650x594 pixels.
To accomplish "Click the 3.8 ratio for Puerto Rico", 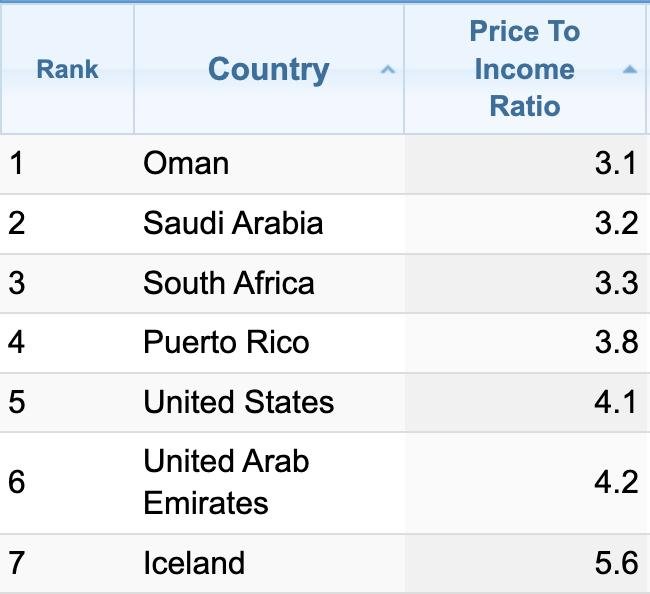I will click(615, 343).
